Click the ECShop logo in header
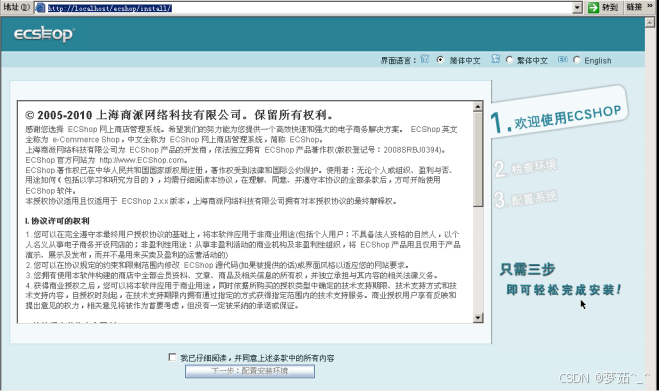The image size is (660, 392). [x=44, y=34]
